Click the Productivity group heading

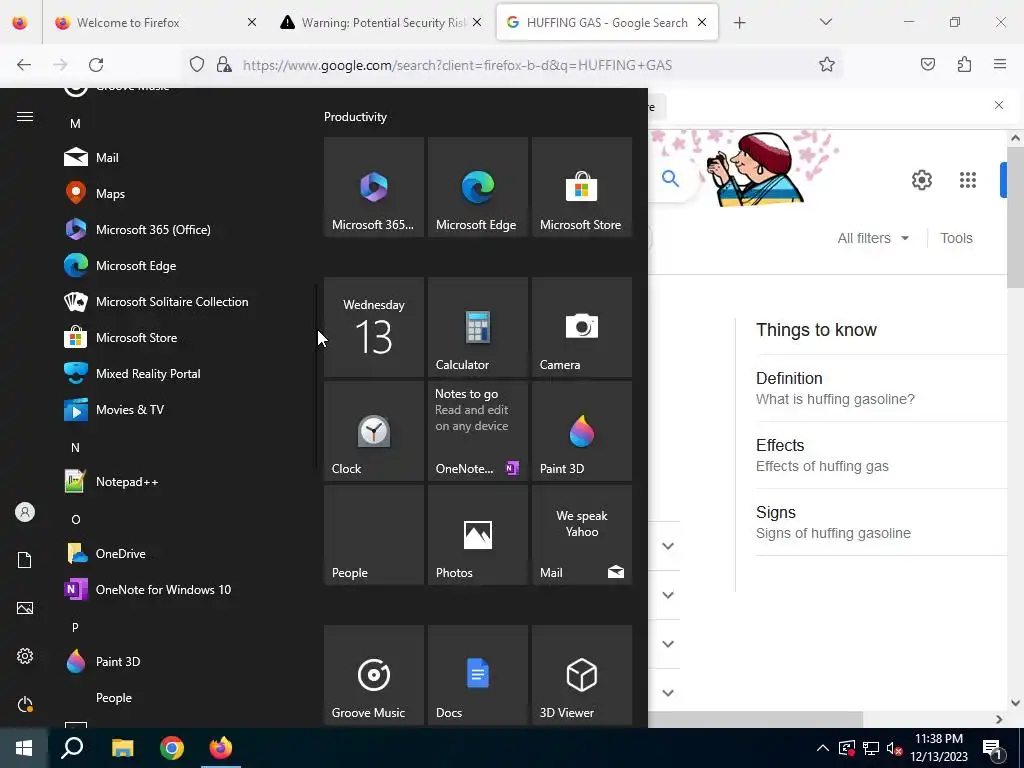[355, 117]
